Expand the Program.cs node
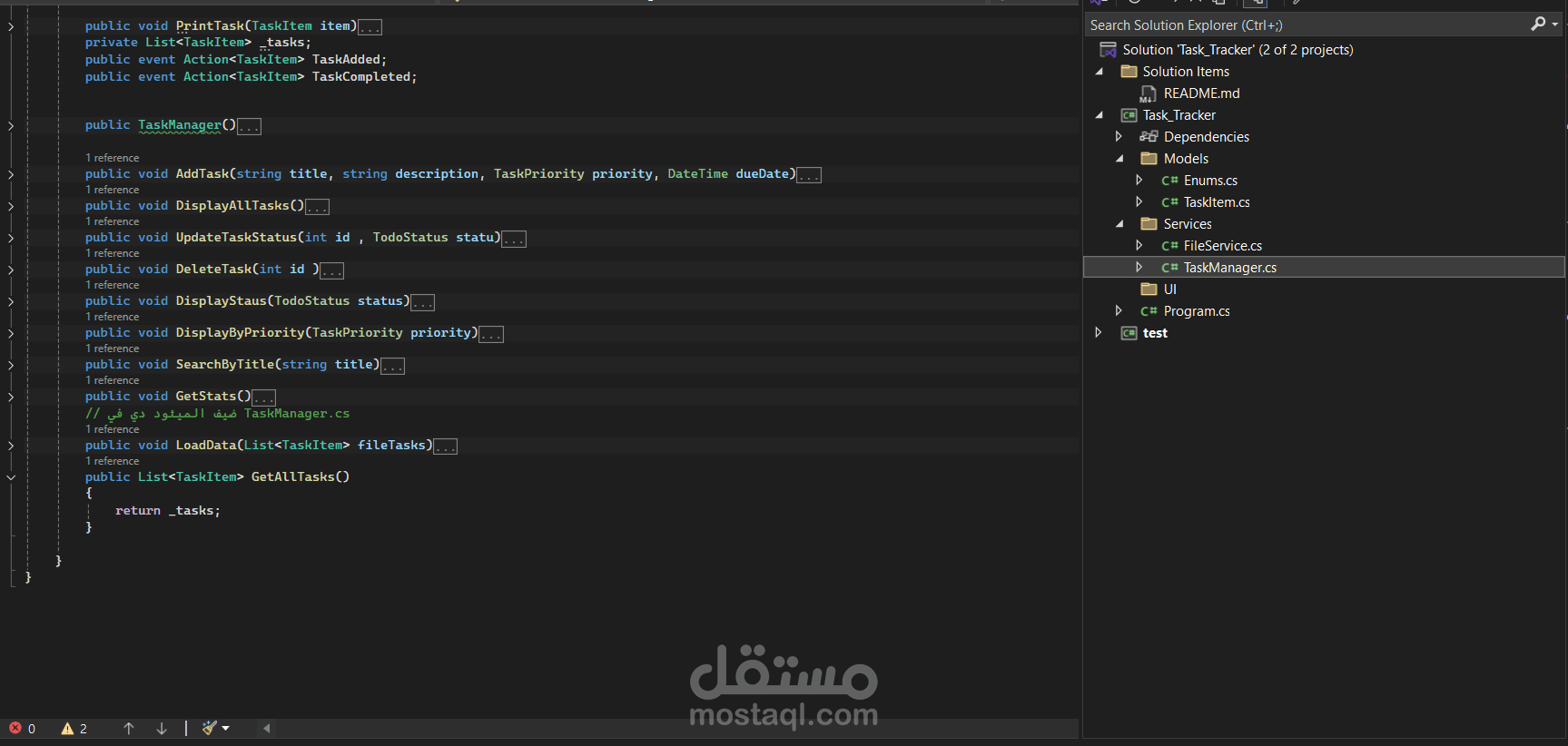 (1119, 310)
